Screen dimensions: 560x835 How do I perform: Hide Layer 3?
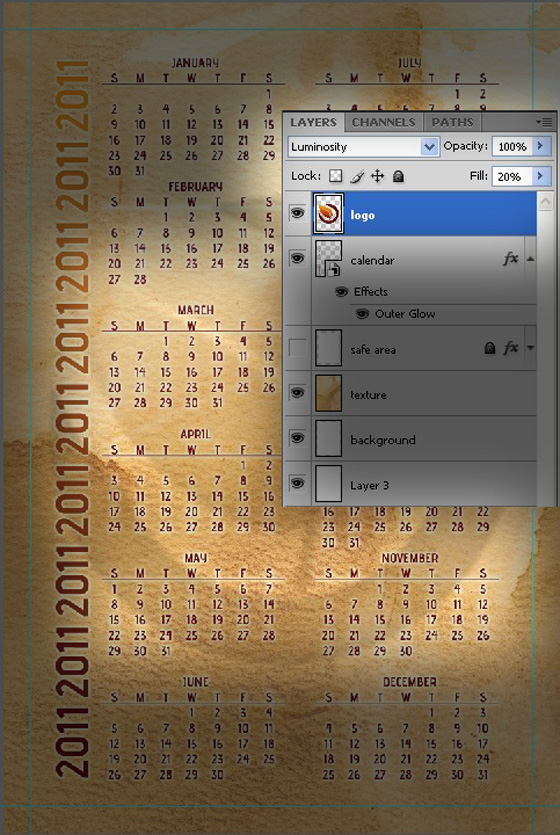(298, 483)
